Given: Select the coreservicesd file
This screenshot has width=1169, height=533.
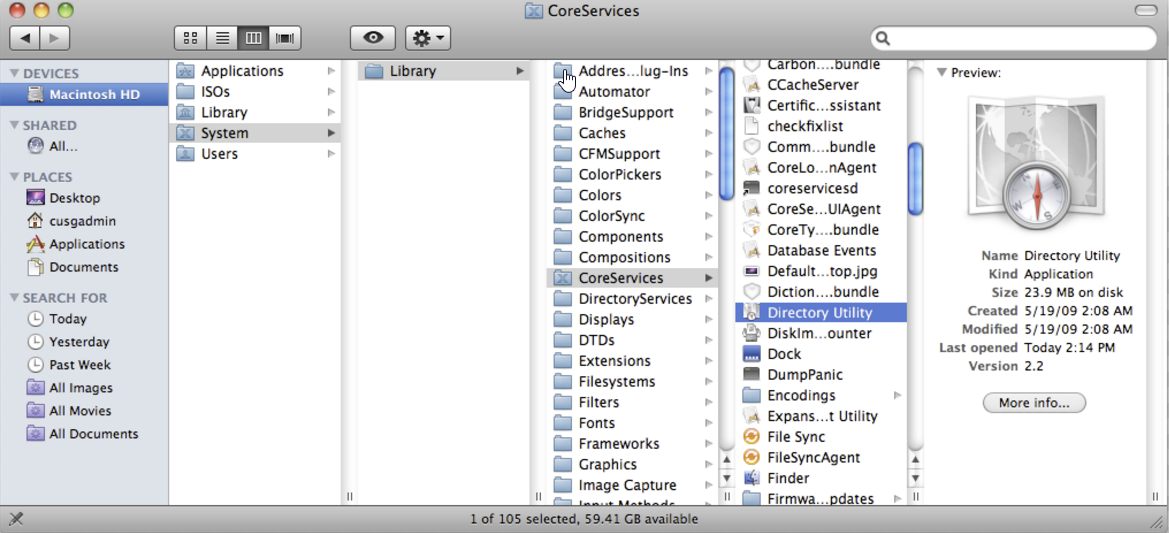Looking at the screenshot, I should 821,189.
